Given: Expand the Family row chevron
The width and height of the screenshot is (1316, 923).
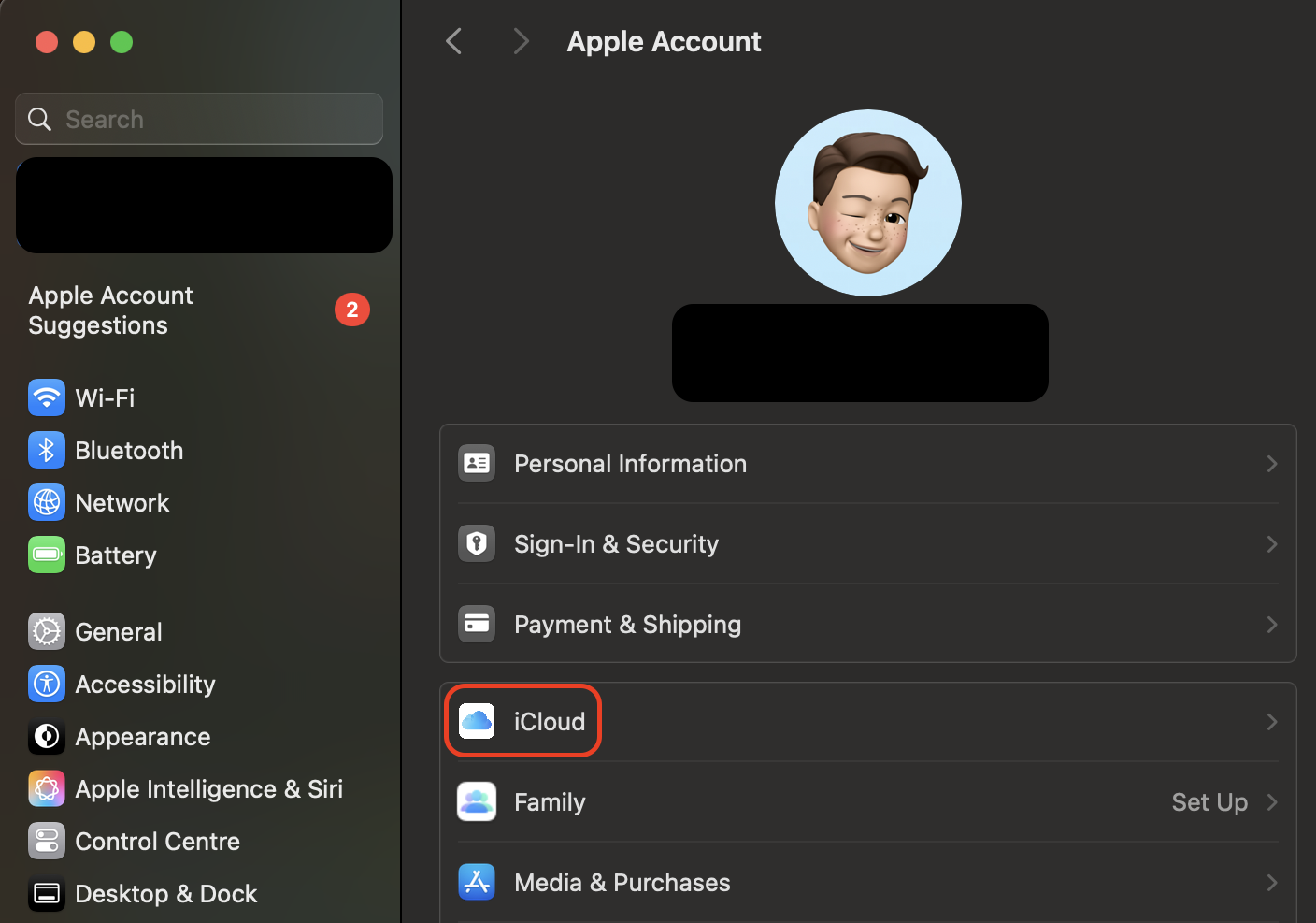Looking at the screenshot, I should point(1271,801).
